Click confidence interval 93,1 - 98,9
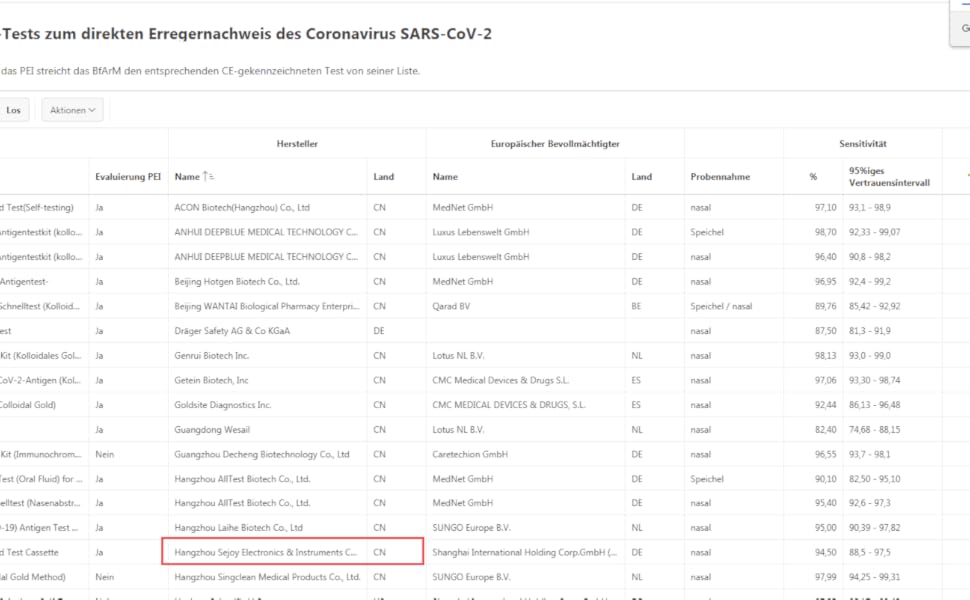The width and height of the screenshot is (970, 600). [x=870, y=208]
